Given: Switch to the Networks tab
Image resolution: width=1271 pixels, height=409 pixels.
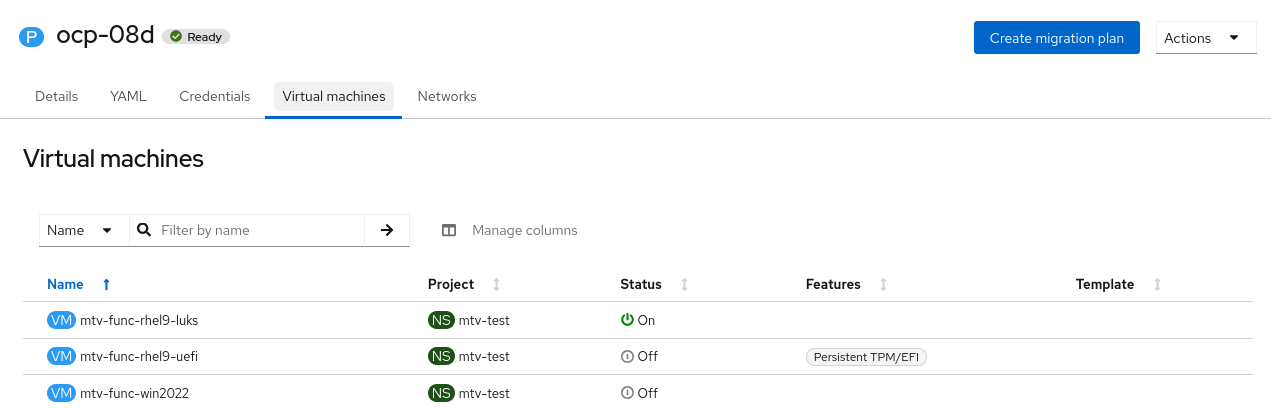Looking at the screenshot, I should tap(447, 97).
